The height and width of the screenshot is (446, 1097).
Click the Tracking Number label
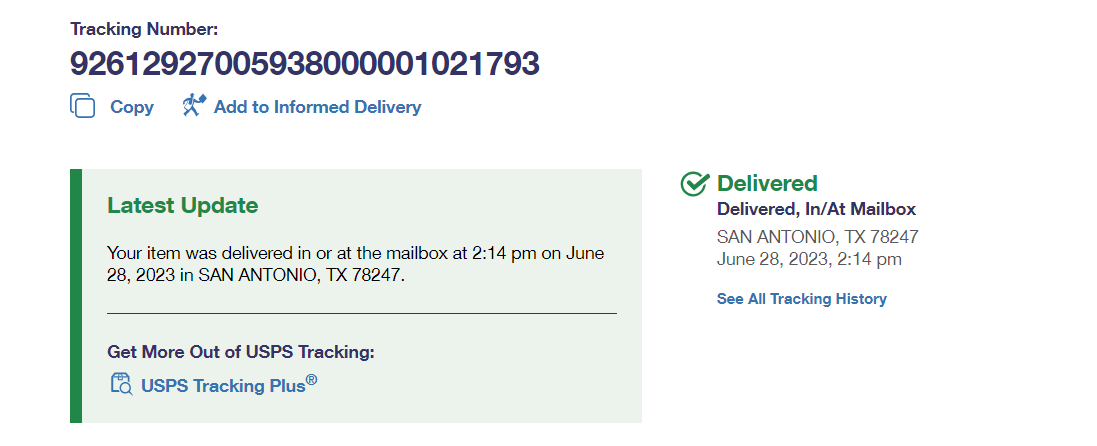pyautogui.click(x=144, y=30)
